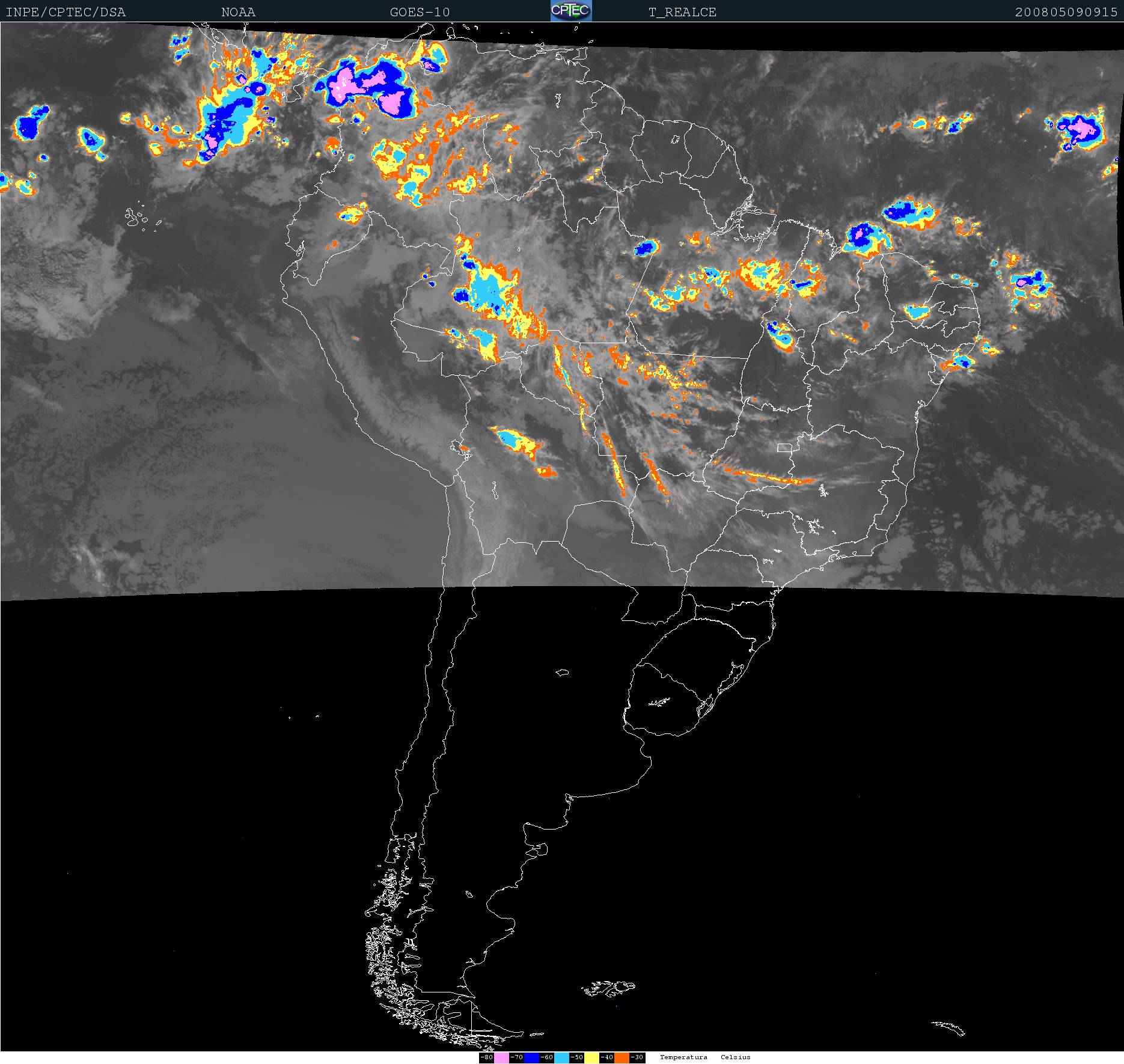Click the T_REALCE product label

(x=682, y=12)
